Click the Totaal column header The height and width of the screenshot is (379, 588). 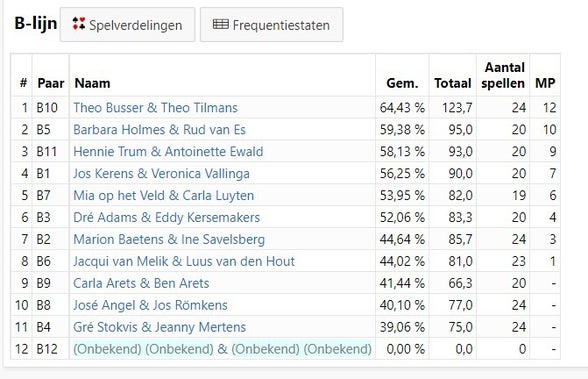(453, 83)
